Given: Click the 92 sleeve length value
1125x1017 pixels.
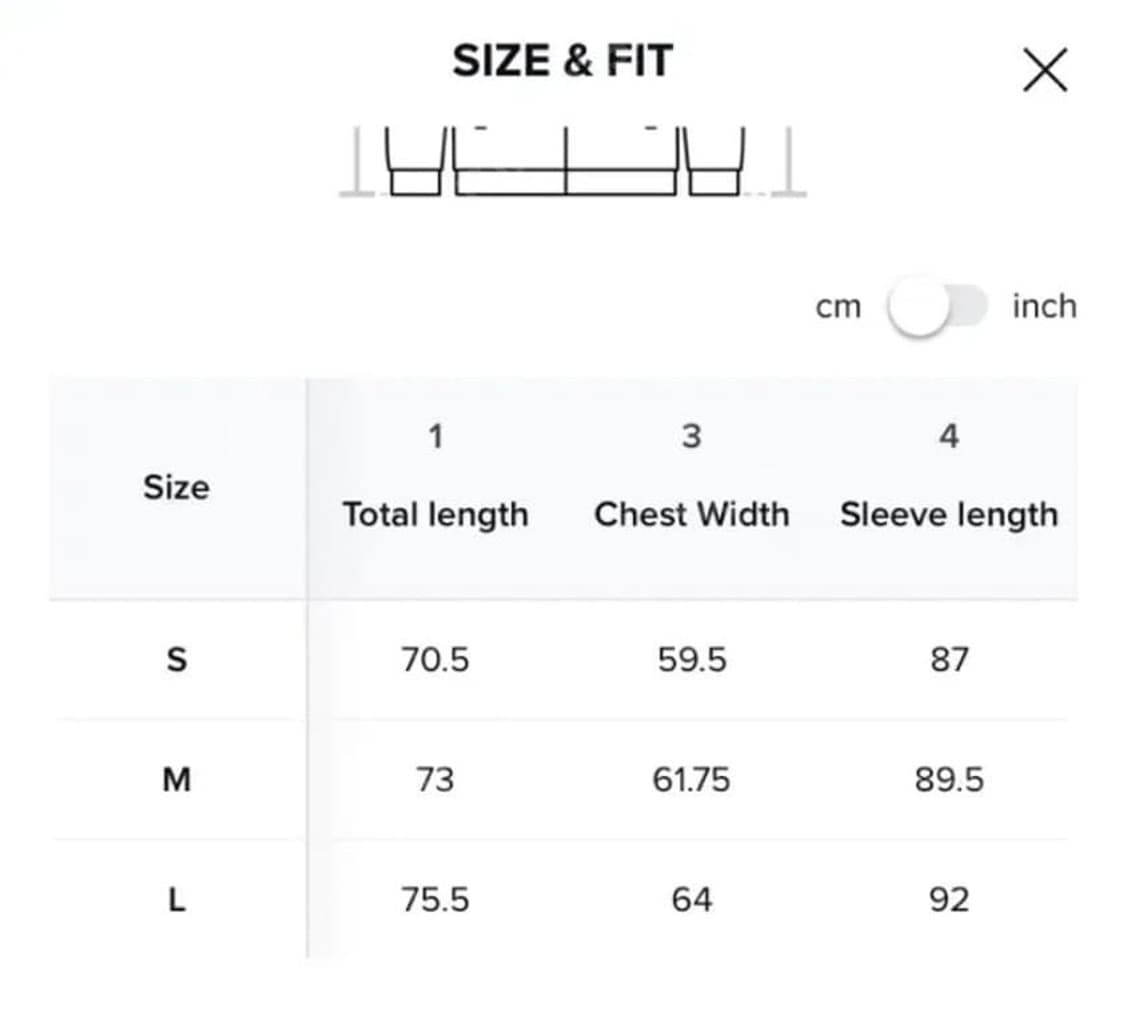Looking at the screenshot, I should [x=948, y=900].
